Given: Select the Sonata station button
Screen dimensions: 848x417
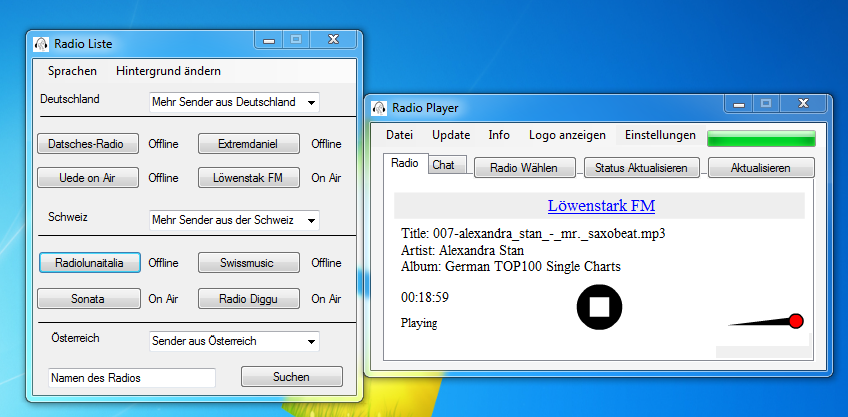Looking at the screenshot, I should pos(88,299).
